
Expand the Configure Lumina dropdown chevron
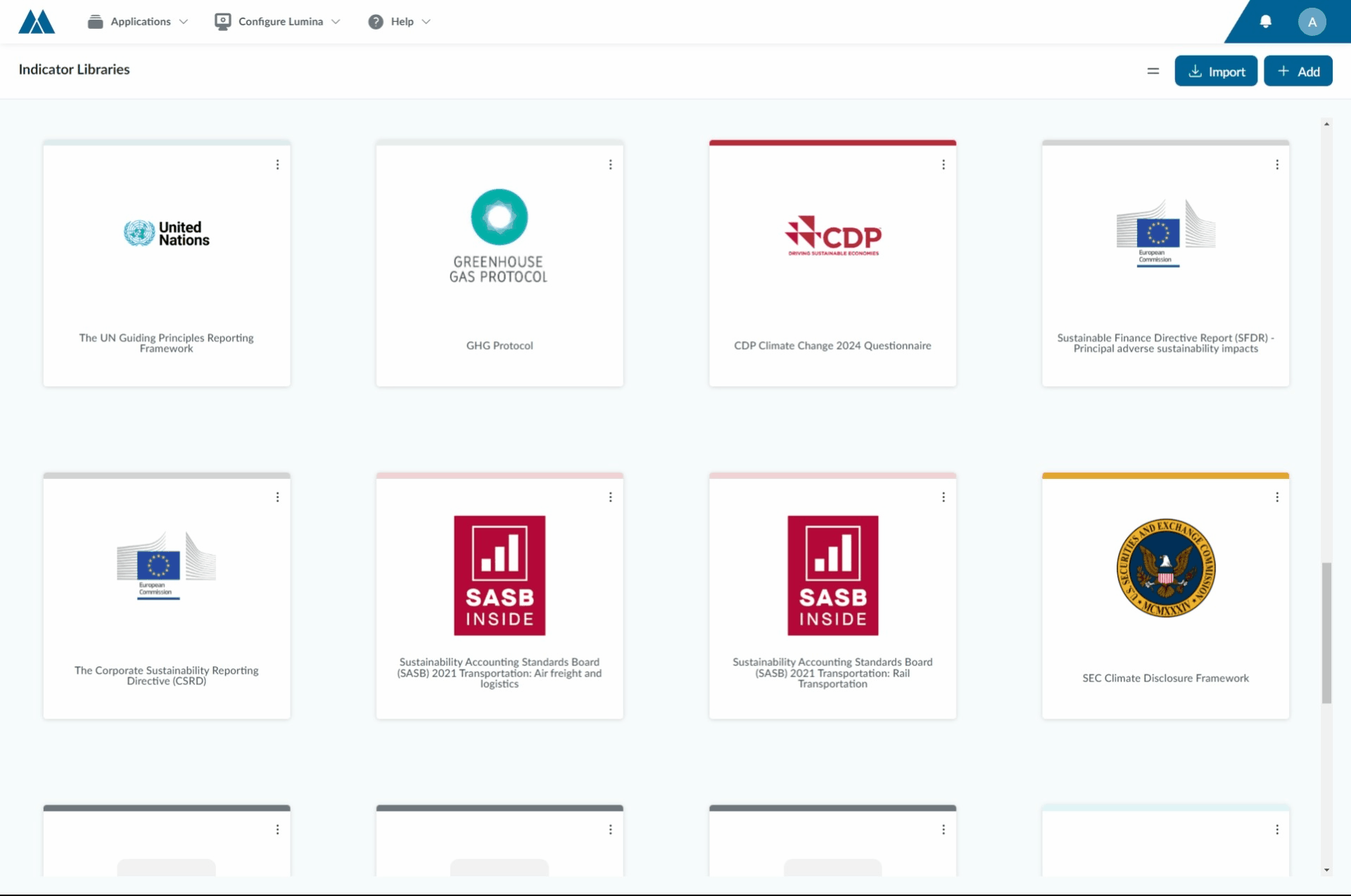[x=336, y=22]
